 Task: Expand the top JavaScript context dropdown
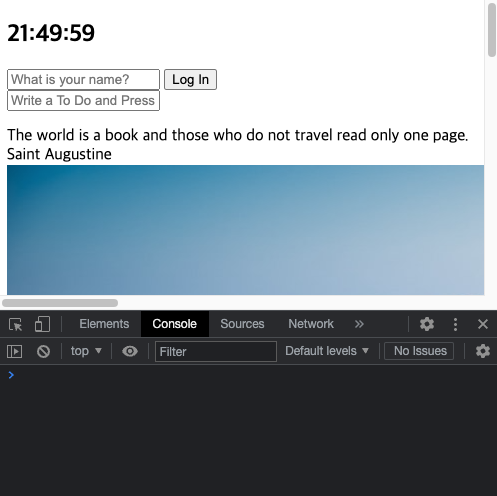point(86,351)
